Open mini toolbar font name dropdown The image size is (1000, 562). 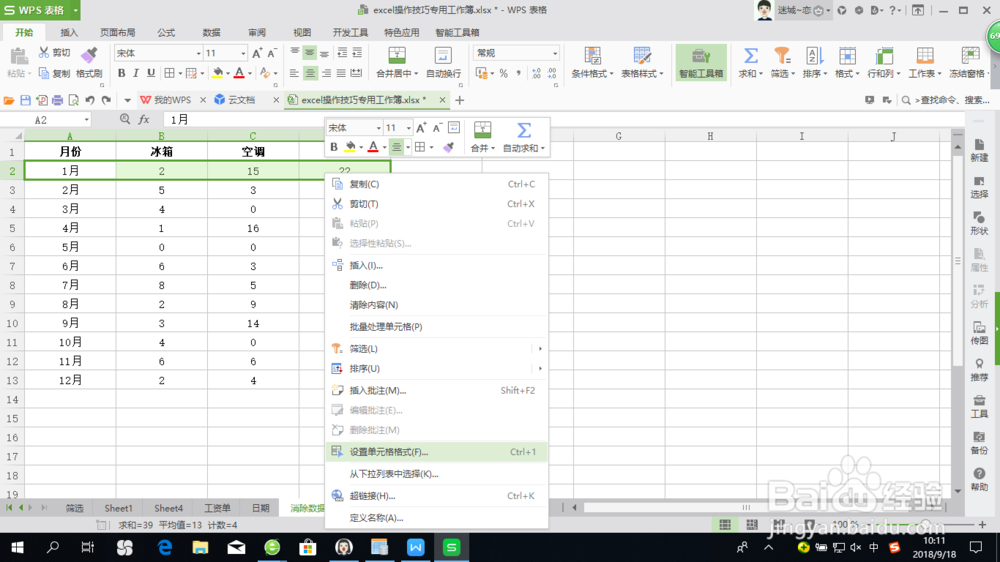[x=378, y=128]
